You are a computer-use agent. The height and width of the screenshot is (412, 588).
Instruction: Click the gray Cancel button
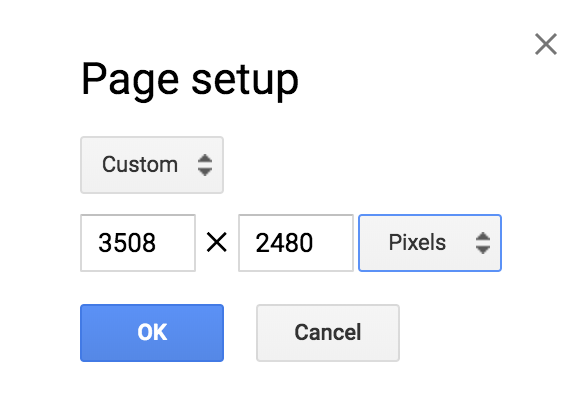click(328, 333)
